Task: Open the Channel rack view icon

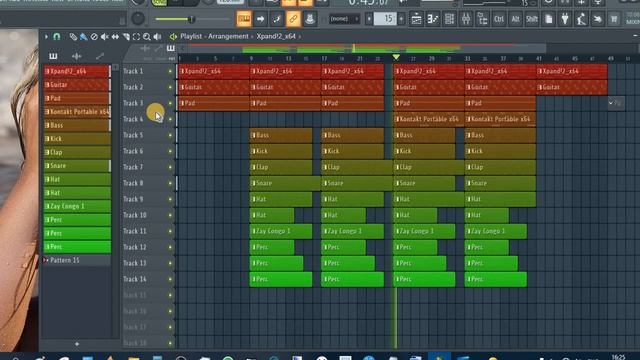Action: tap(449, 19)
